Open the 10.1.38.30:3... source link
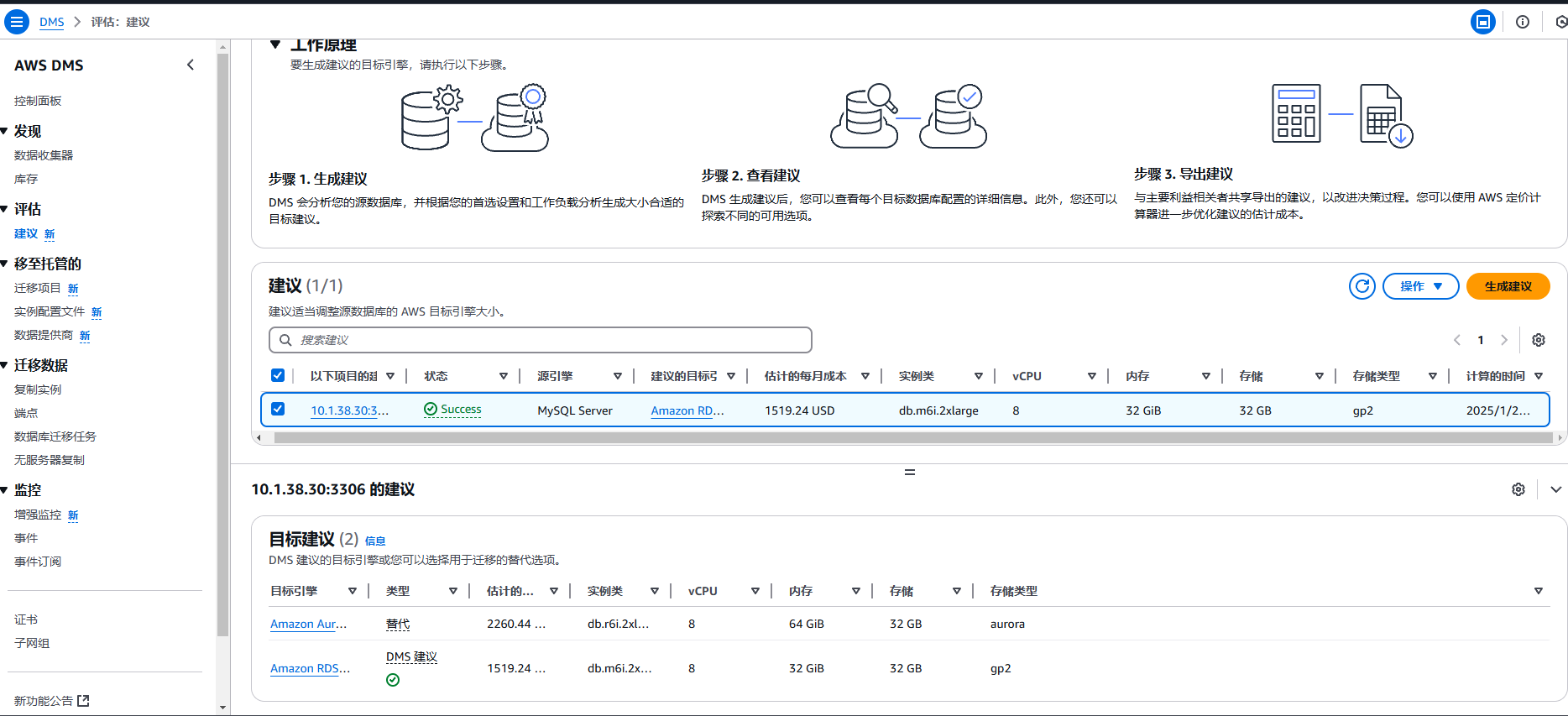Viewport: 1568px width, 716px height. click(x=350, y=410)
